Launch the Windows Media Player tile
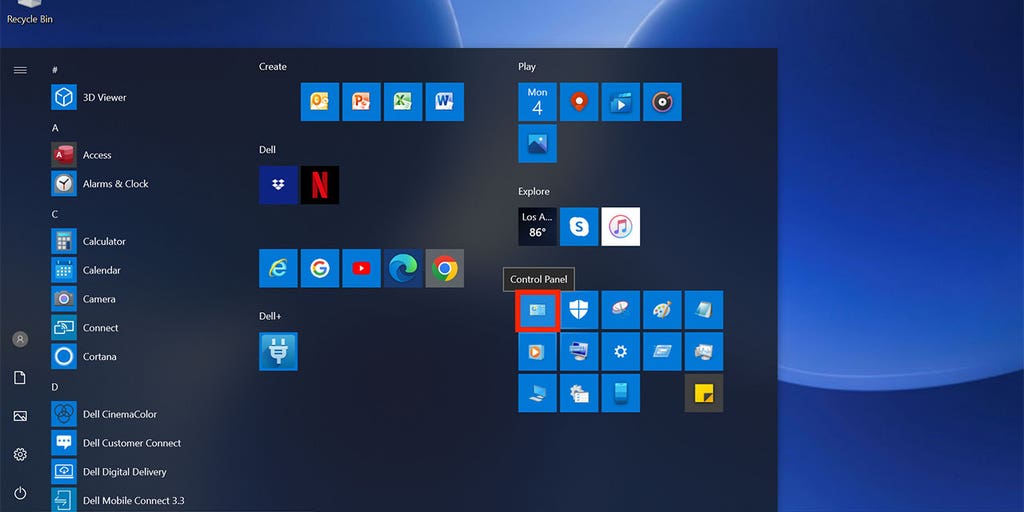 [x=537, y=351]
